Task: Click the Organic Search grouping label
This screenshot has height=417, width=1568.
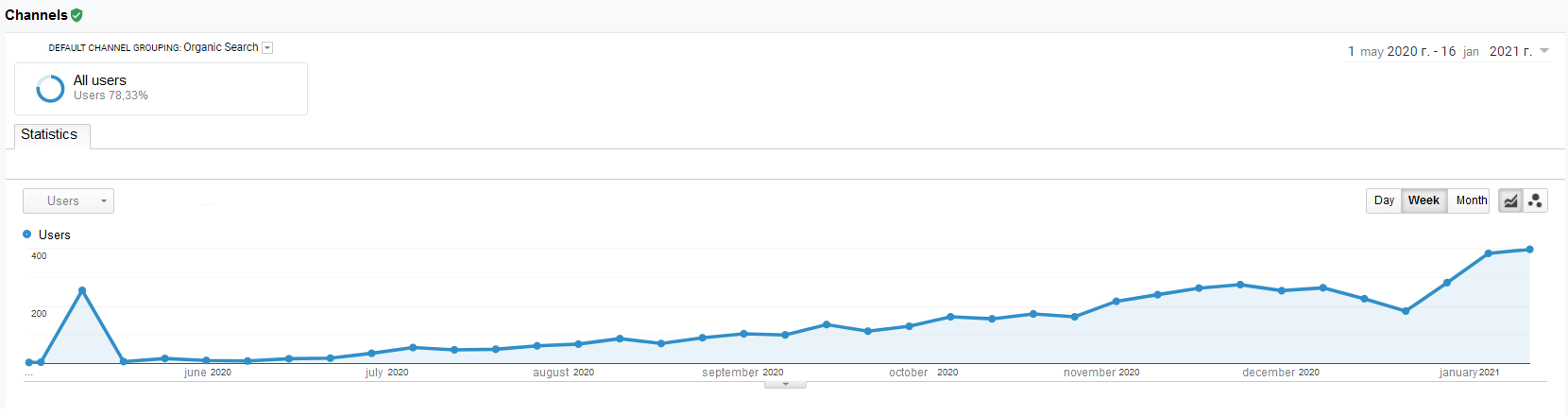Action: tap(220, 47)
